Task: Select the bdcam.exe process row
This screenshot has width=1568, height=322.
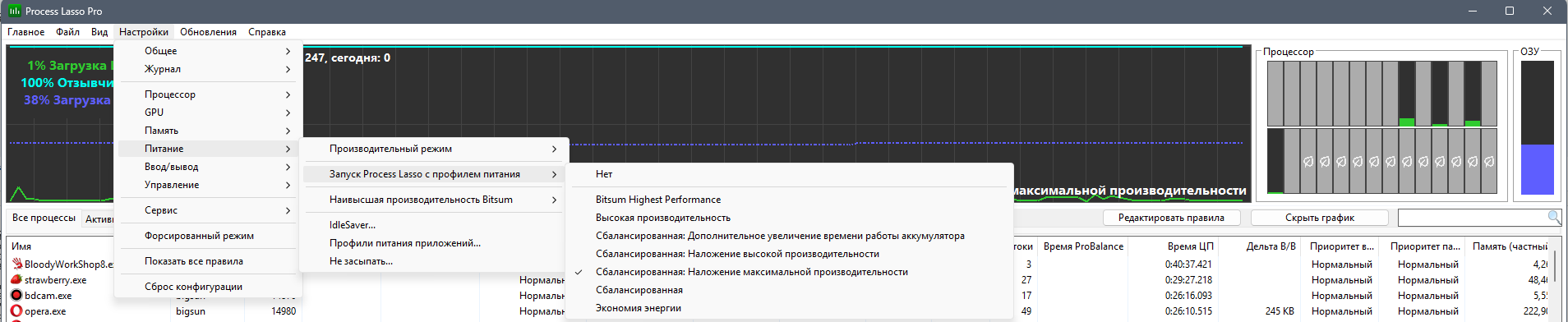Action: point(48,295)
